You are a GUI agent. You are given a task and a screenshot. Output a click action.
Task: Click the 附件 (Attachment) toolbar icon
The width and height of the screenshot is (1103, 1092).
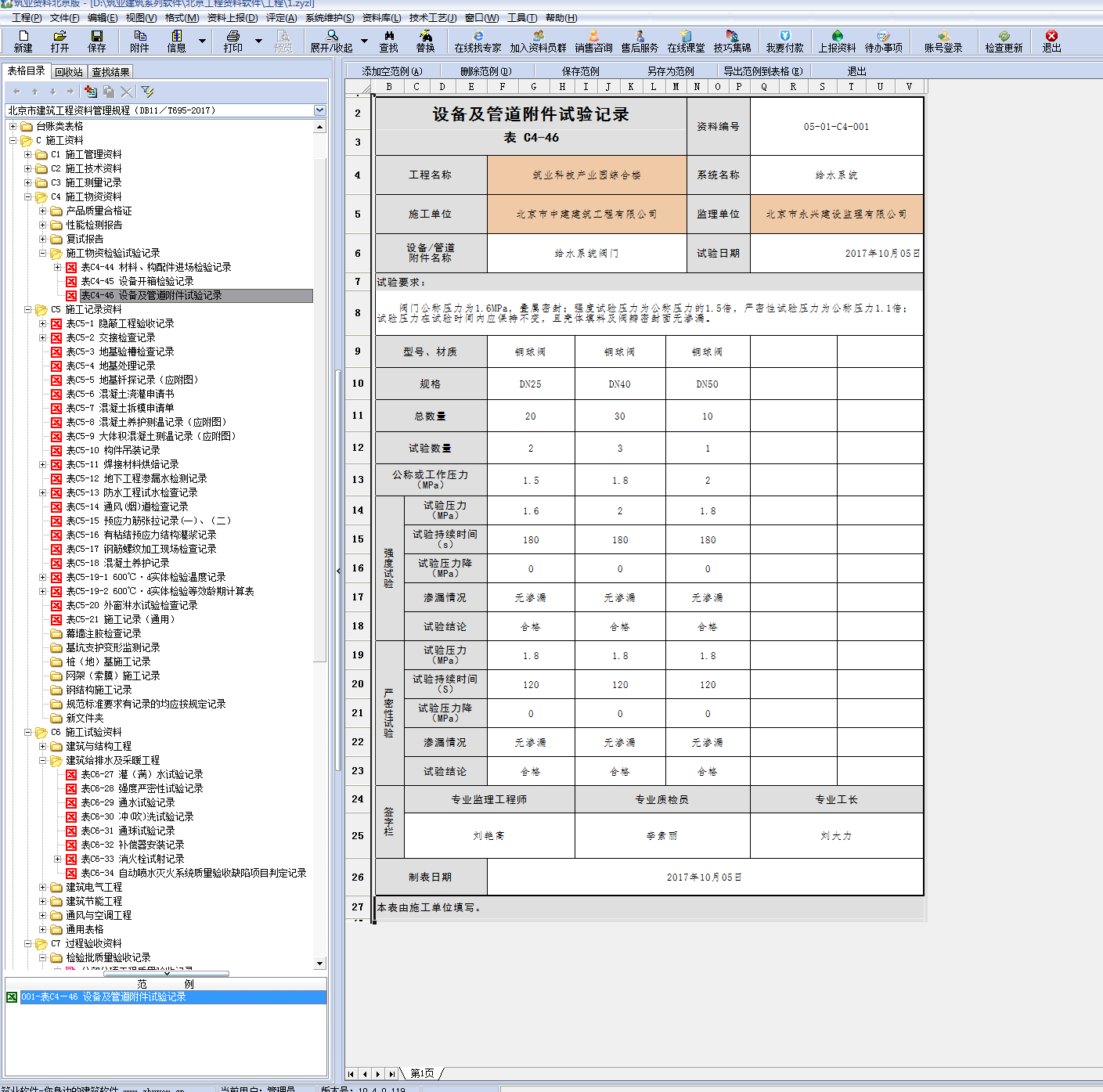(140, 41)
